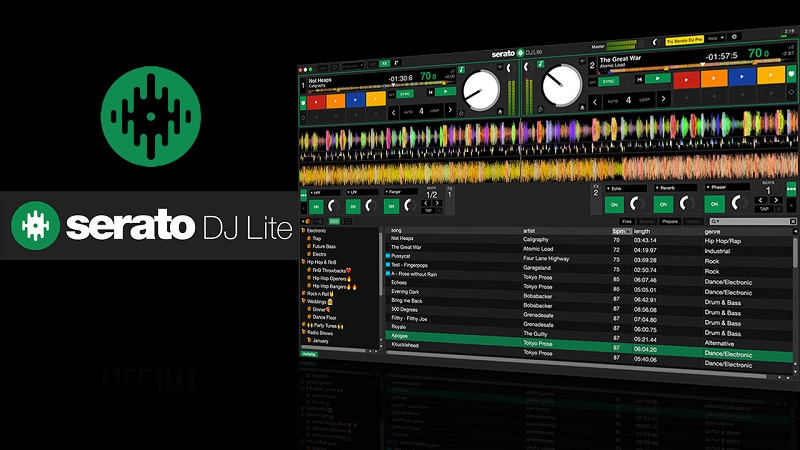Select the Weddings crate

(317, 302)
